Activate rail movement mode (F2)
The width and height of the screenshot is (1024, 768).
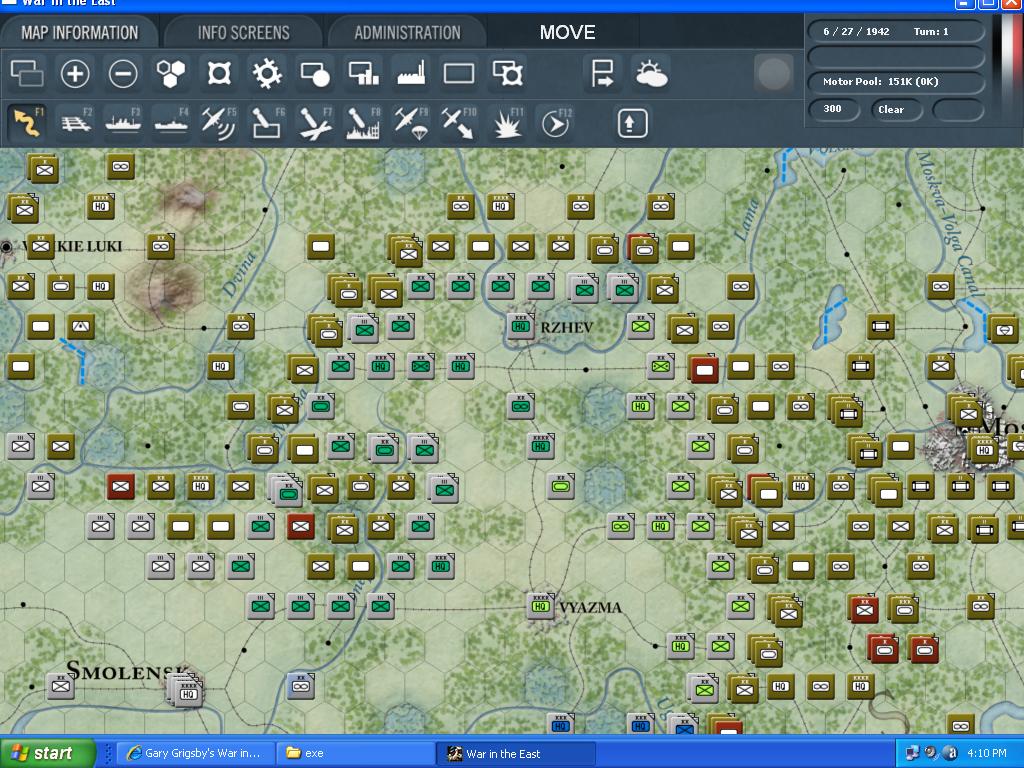point(76,123)
